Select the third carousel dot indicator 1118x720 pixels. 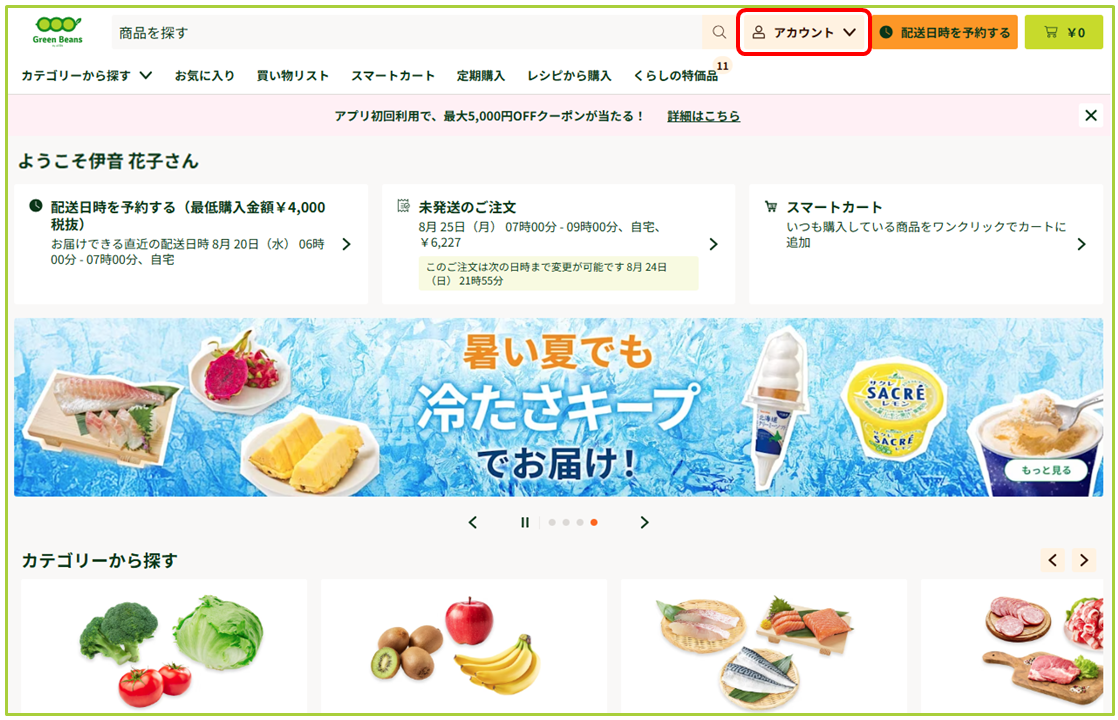[x=580, y=523]
